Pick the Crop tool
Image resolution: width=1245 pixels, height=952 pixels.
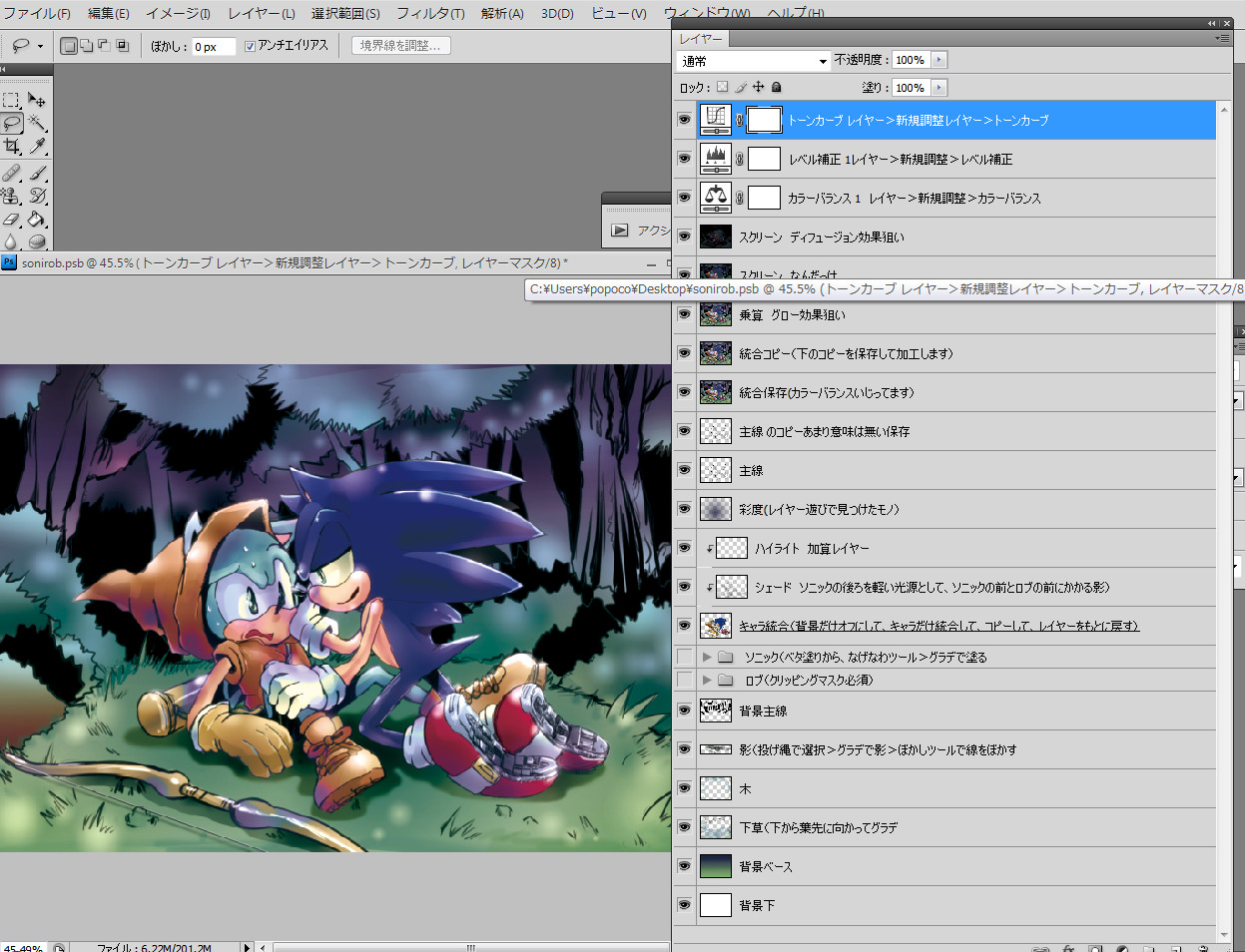[x=11, y=147]
